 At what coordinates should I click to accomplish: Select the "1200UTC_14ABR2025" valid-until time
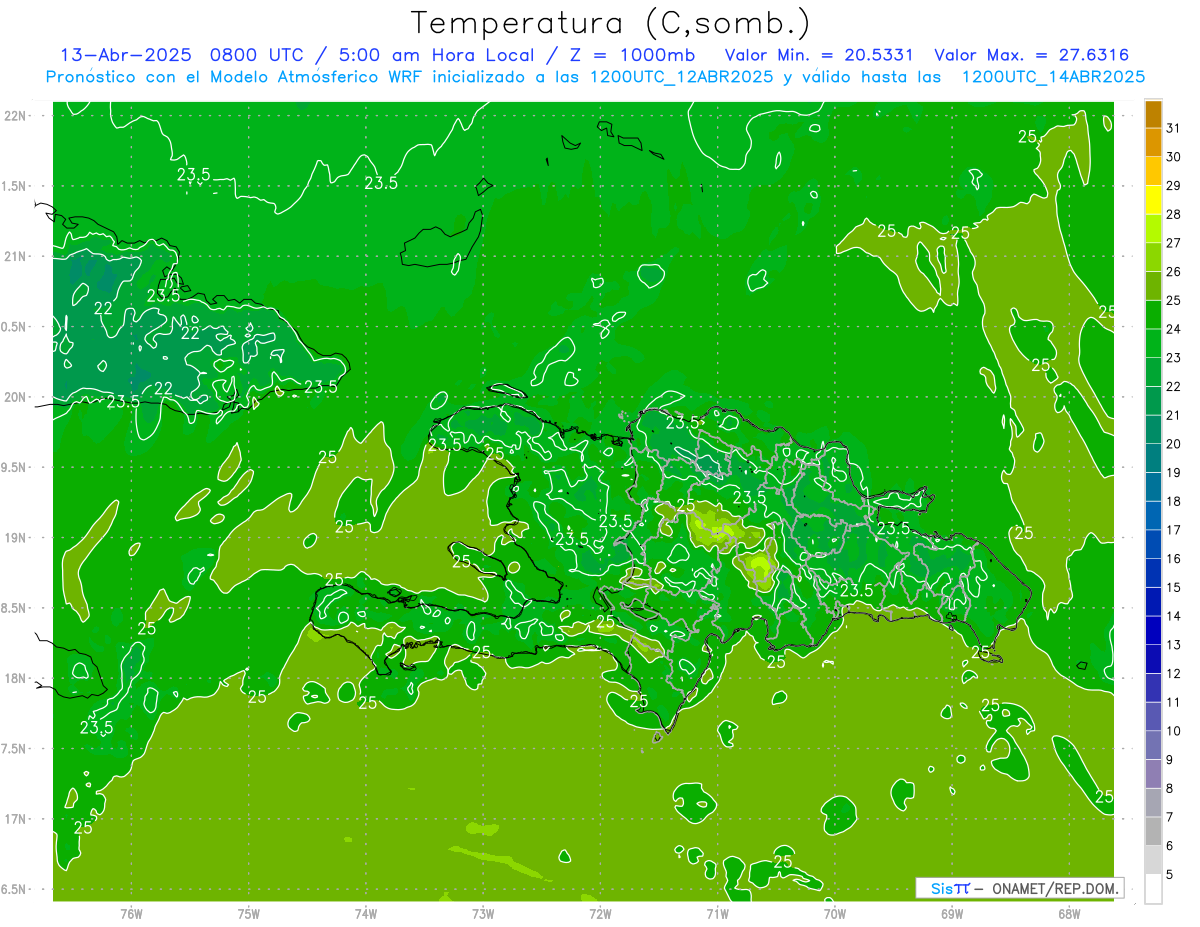tap(1053, 77)
